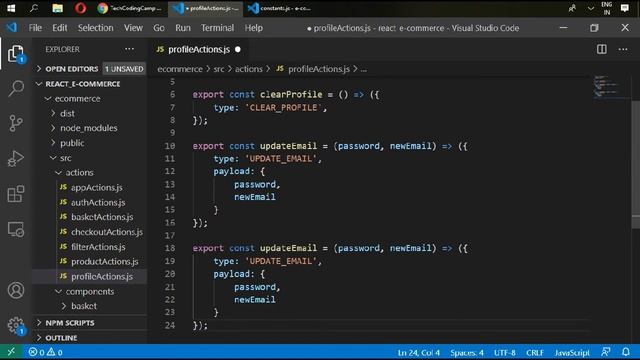Click the feedback icon in status bar
The width and height of the screenshot is (640, 360).
point(606,352)
